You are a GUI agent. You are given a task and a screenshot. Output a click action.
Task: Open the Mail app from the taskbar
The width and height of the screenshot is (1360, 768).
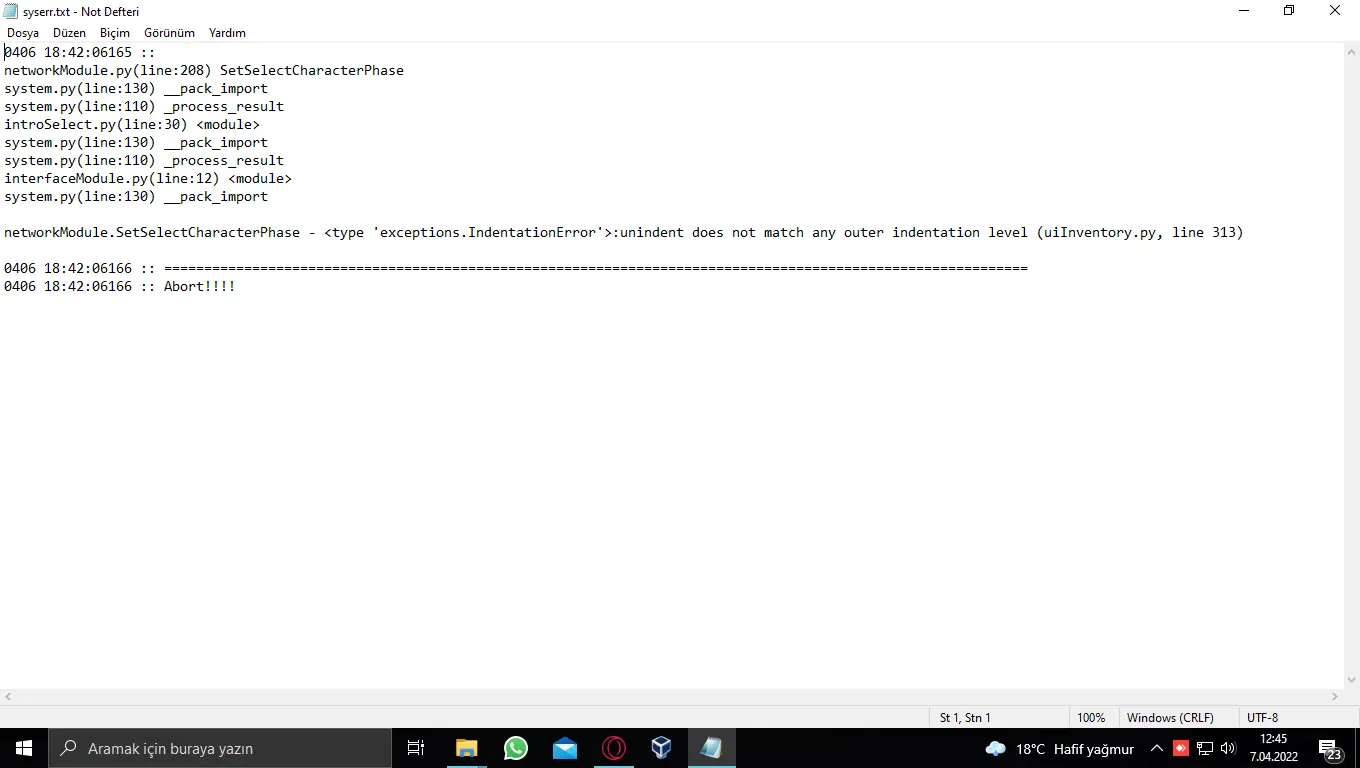click(x=564, y=748)
